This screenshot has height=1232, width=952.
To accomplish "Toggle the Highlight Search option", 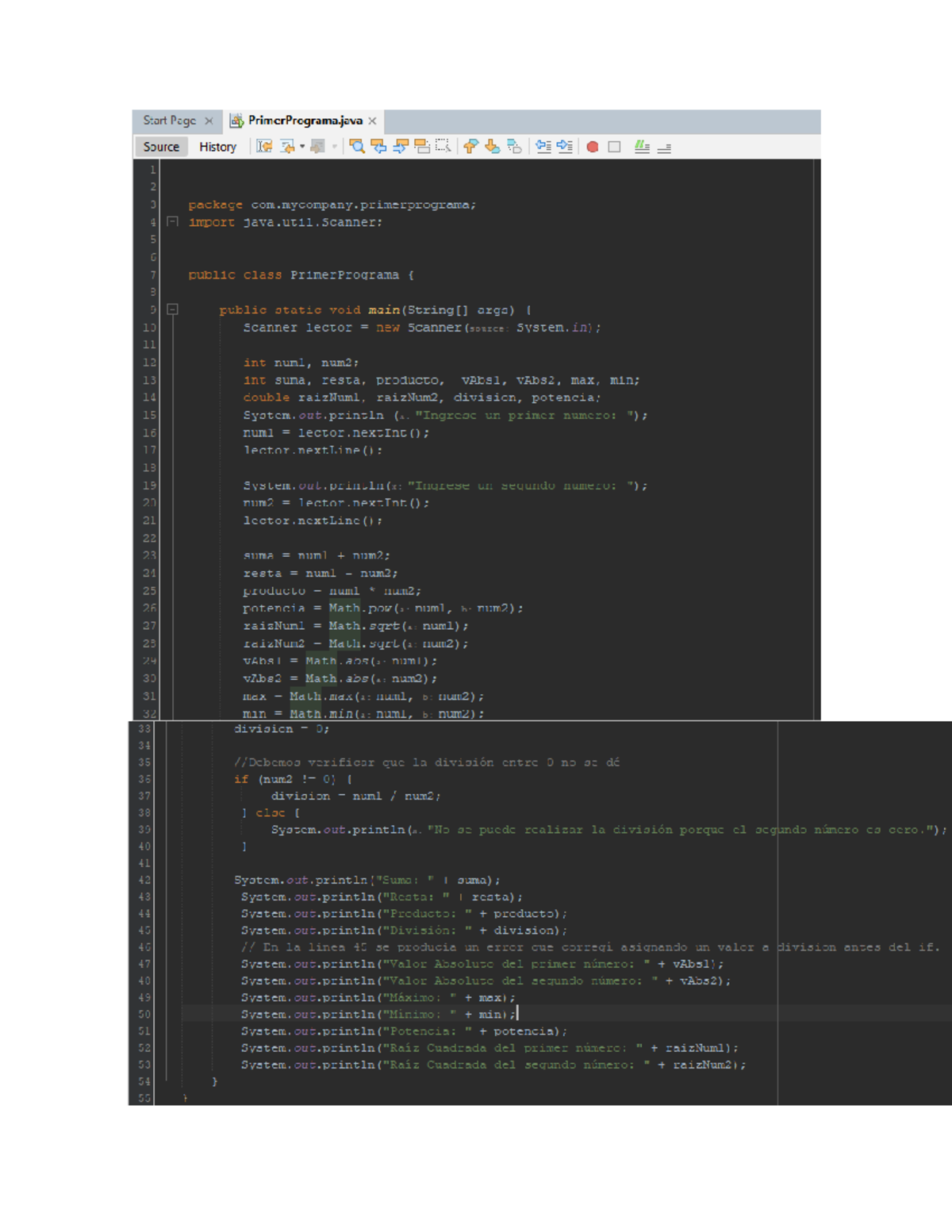I will [421, 147].
